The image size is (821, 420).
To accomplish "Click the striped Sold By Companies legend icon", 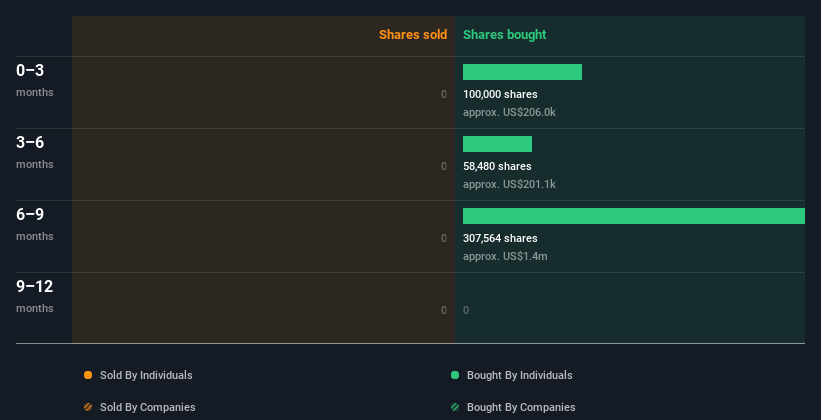I will point(88,407).
